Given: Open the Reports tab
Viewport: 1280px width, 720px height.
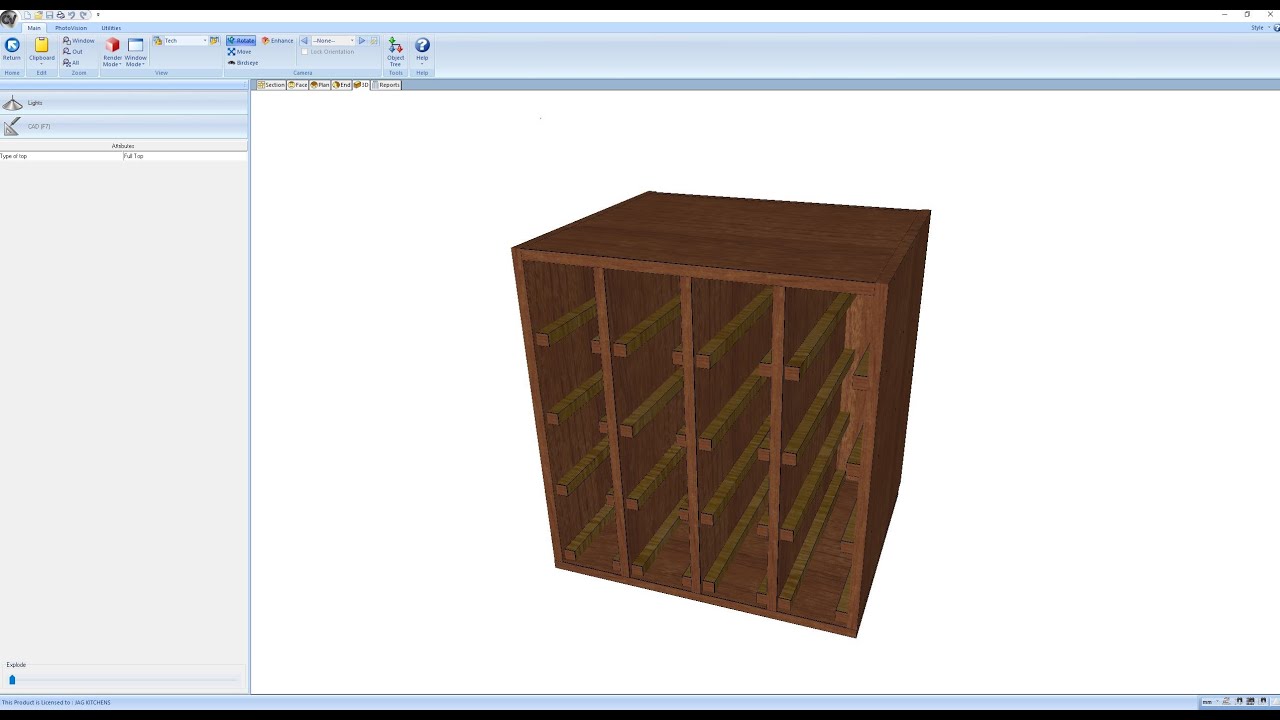Looking at the screenshot, I should click(x=386, y=85).
